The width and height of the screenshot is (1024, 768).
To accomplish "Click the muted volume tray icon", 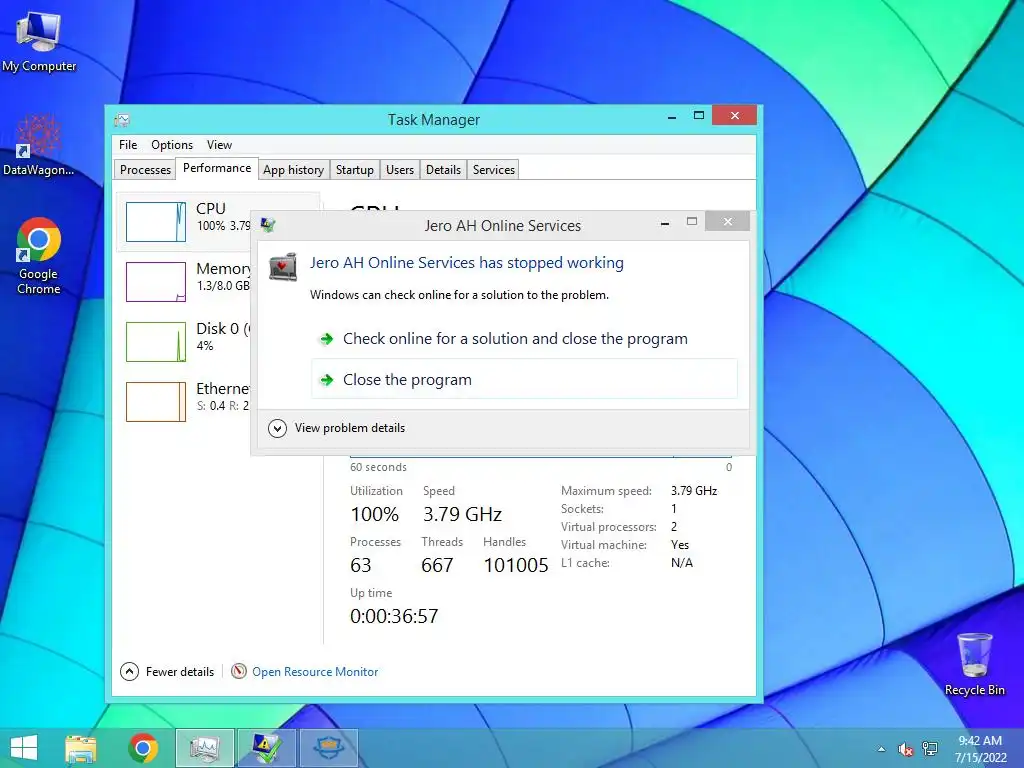I will tap(905, 749).
